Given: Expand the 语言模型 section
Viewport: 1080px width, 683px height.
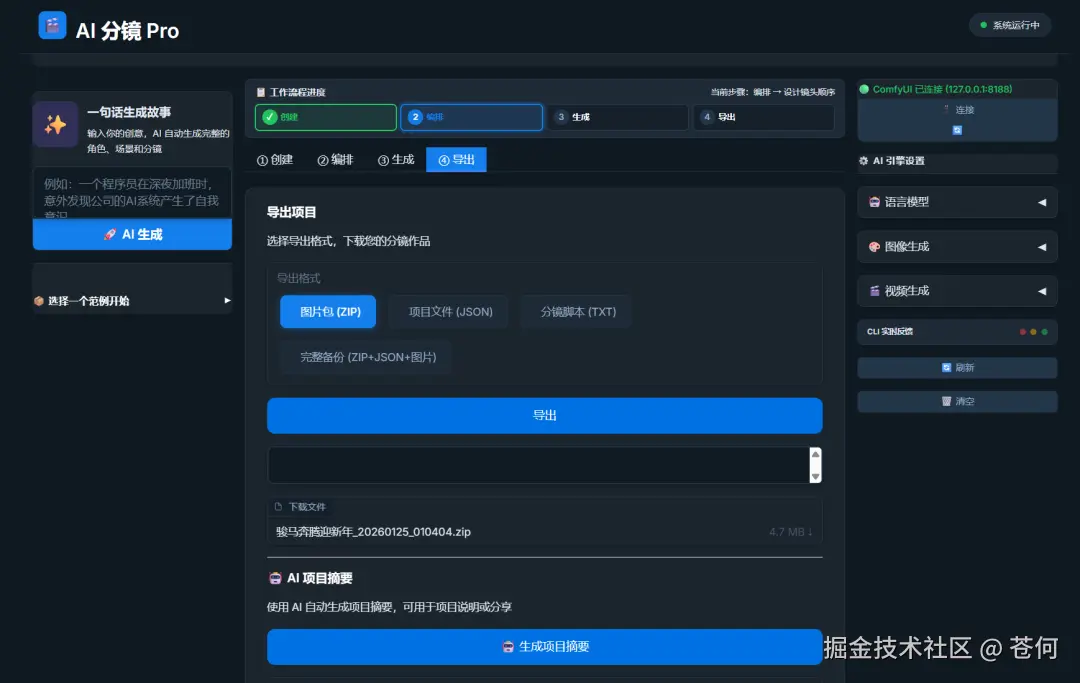Looking at the screenshot, I should (957, 202).
